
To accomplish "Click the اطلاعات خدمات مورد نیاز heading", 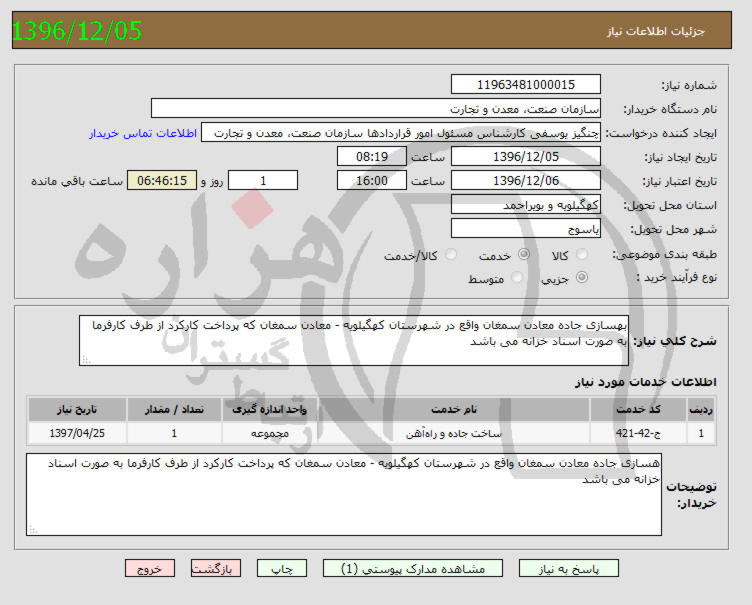I will pos(646,382).
